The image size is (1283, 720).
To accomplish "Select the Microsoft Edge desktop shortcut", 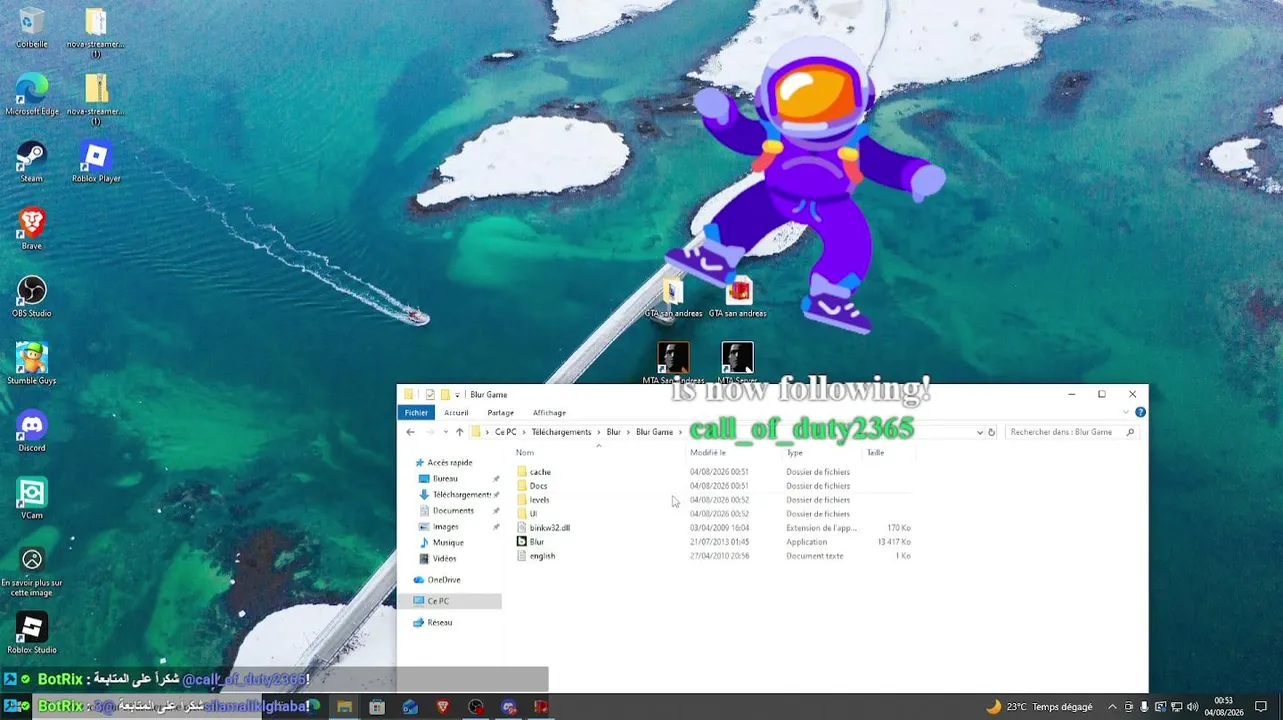I will 32,95.
